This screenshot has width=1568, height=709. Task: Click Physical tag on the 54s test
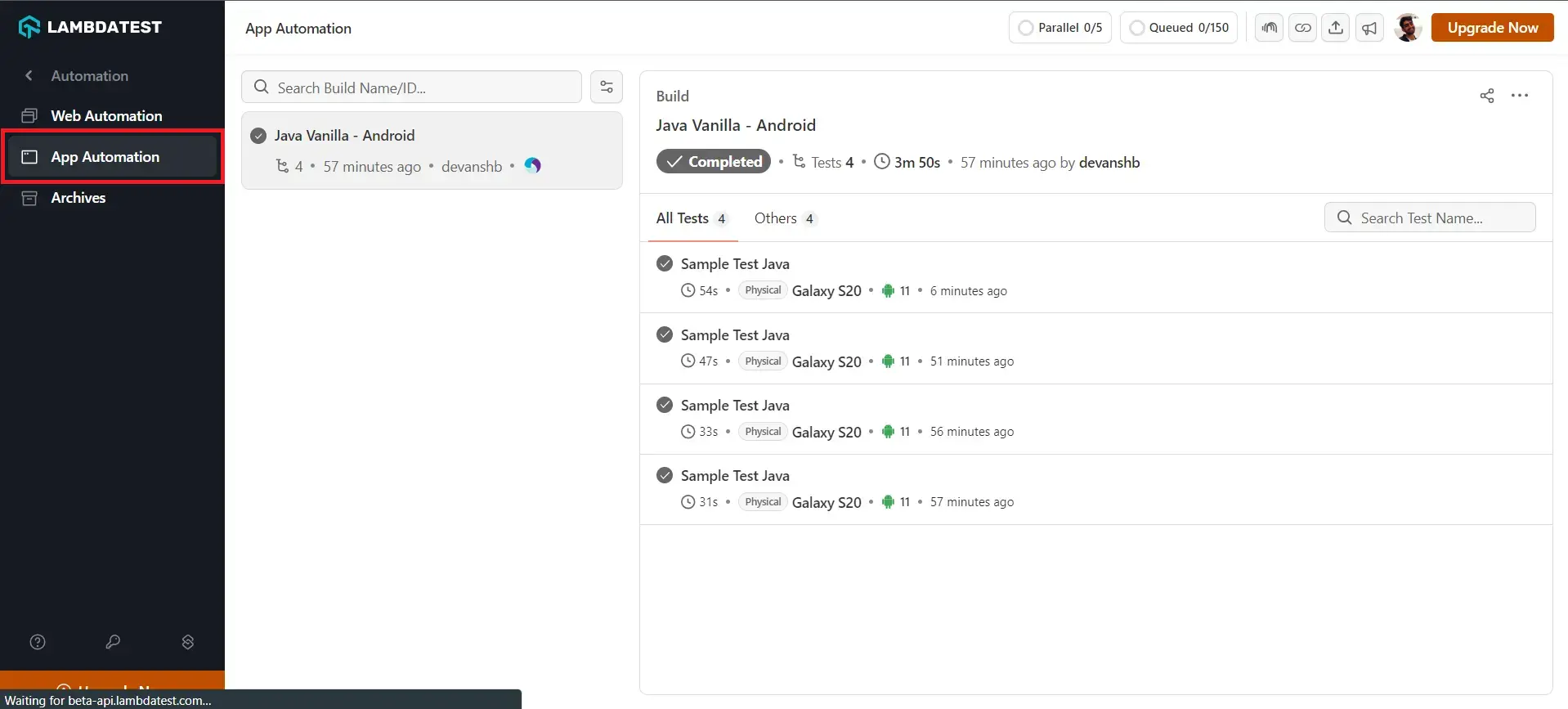[x=763, y=290]
